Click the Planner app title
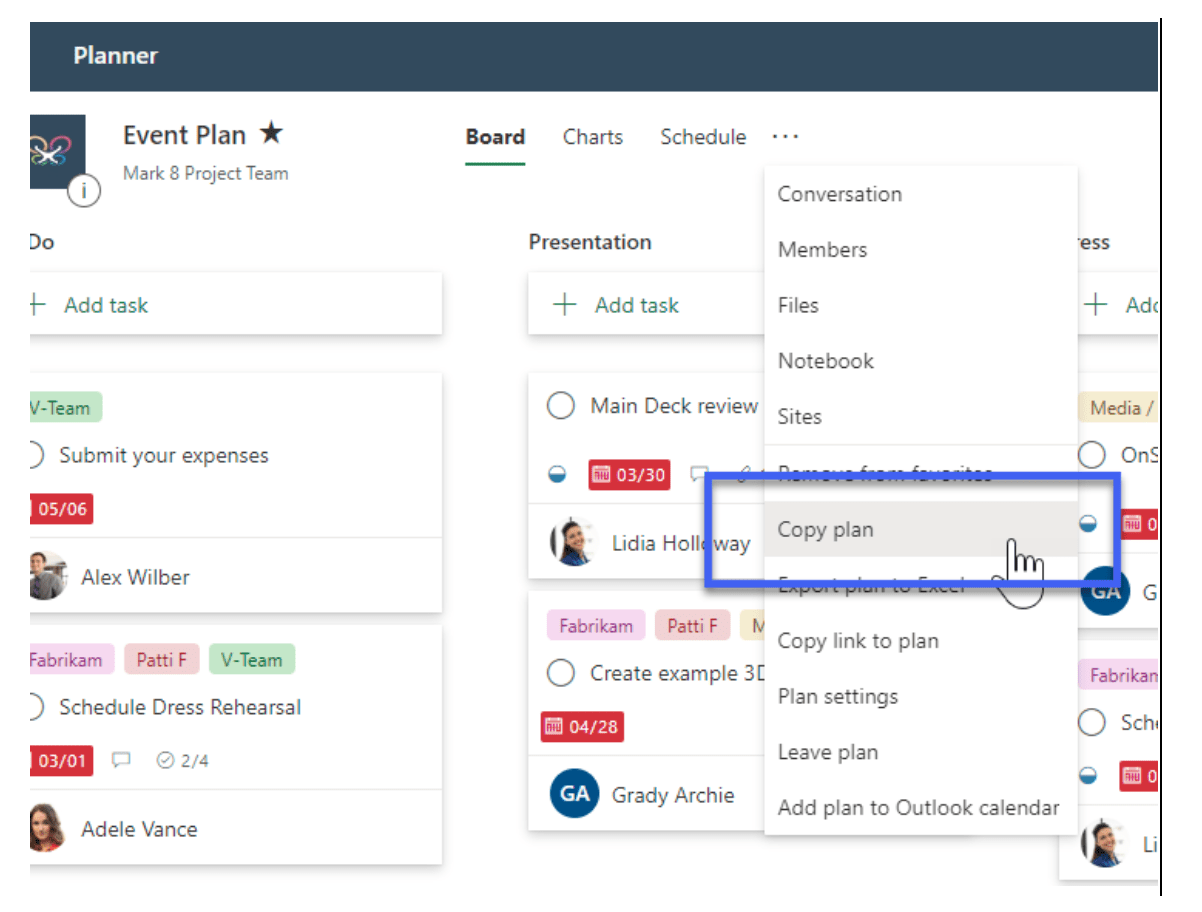Viewport: 1202px width, 912px height. pos(116,56)
